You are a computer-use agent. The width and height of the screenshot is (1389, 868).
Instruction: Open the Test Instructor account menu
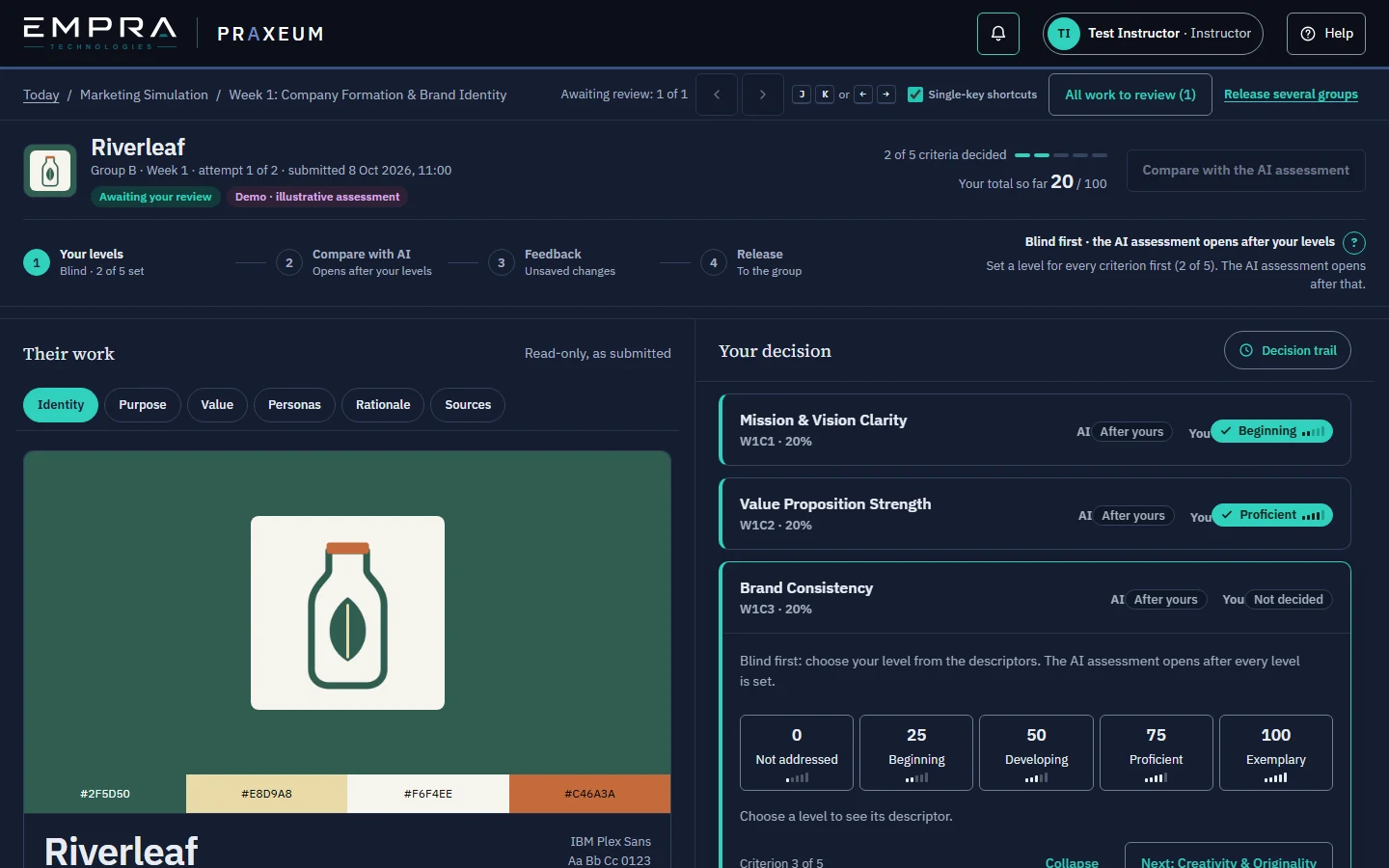coord(1153,34)
